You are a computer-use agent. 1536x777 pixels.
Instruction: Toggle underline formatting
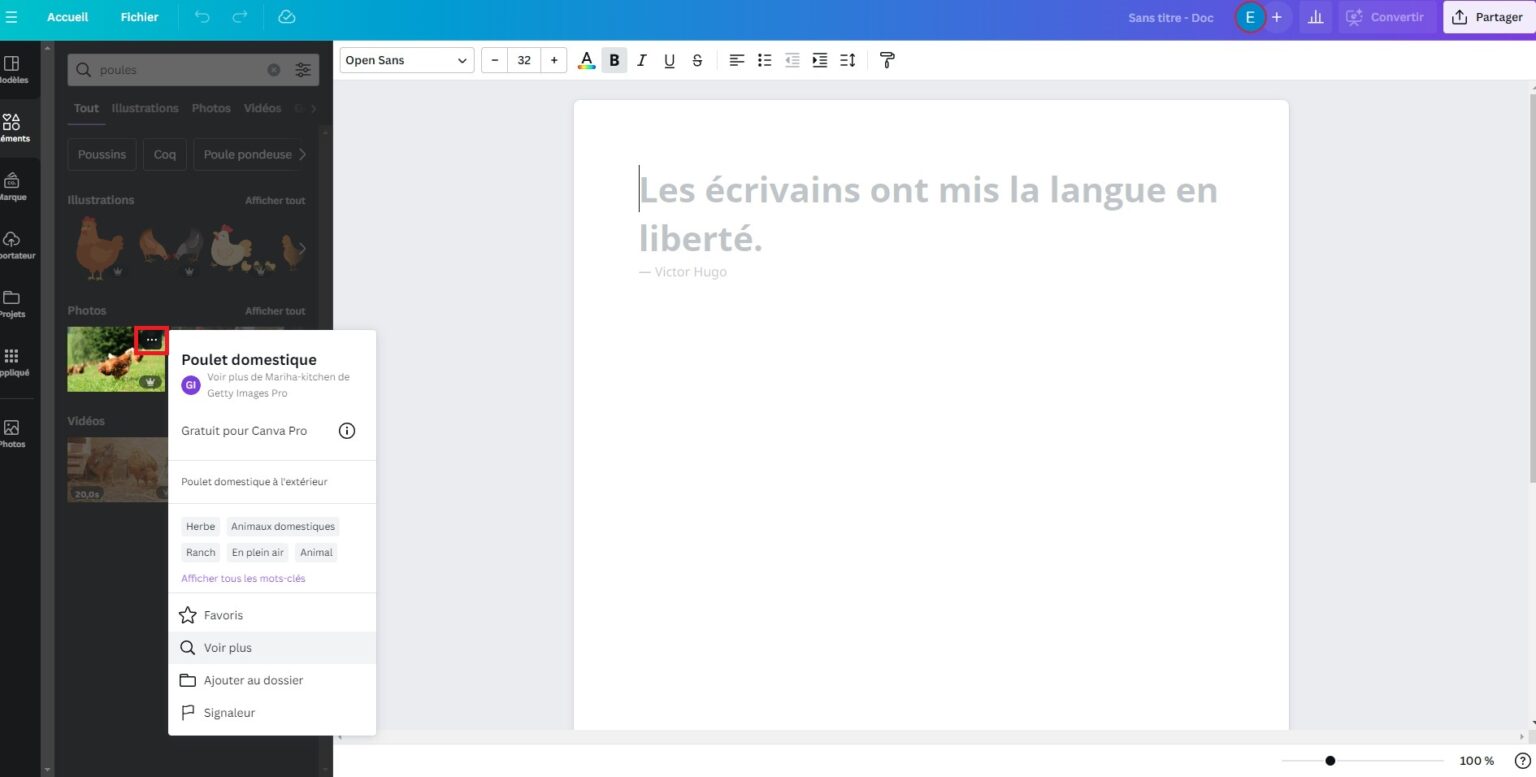[669, 60]
